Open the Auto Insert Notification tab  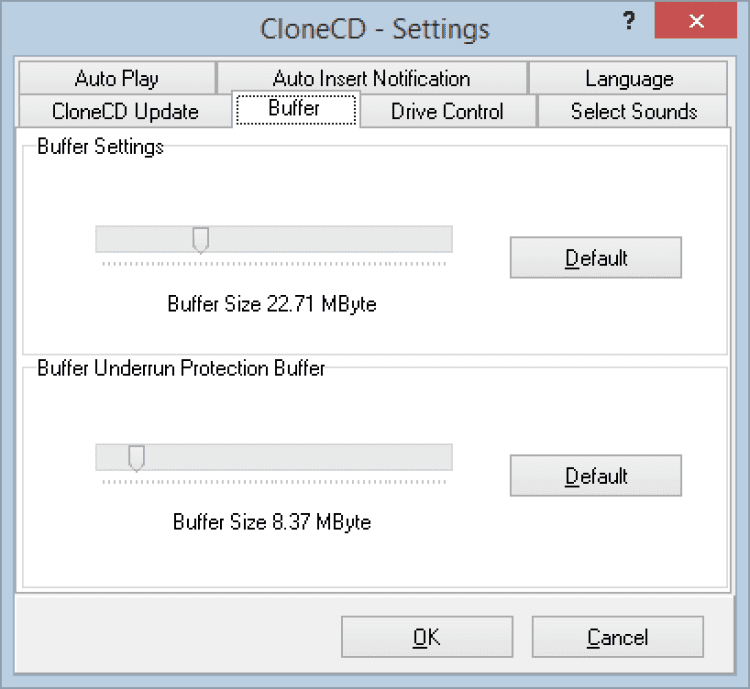(371, 78)
